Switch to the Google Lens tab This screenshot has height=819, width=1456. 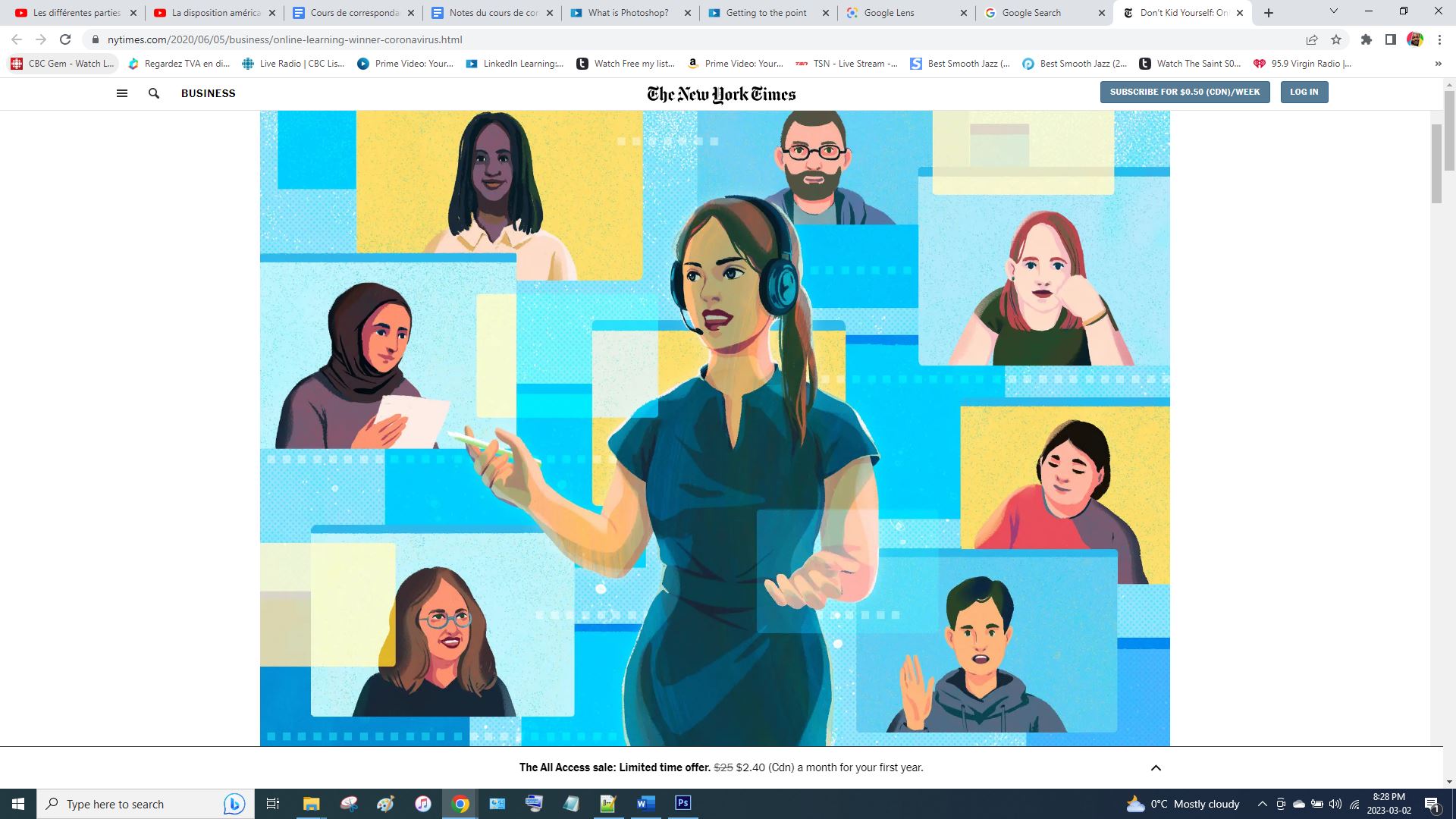pyautogui.click(x=889, y=13)
